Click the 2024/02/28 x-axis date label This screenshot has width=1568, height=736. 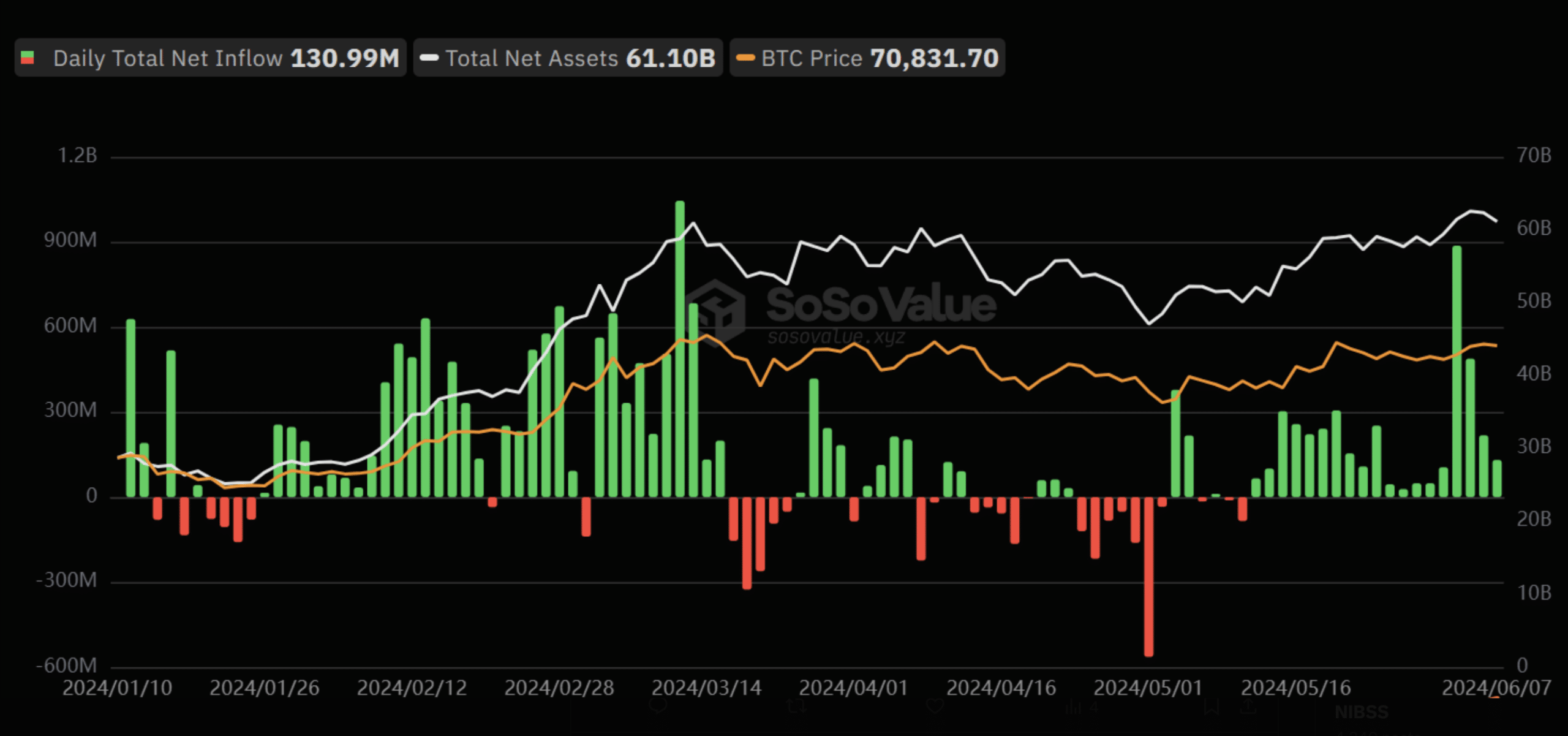point(559,688)
